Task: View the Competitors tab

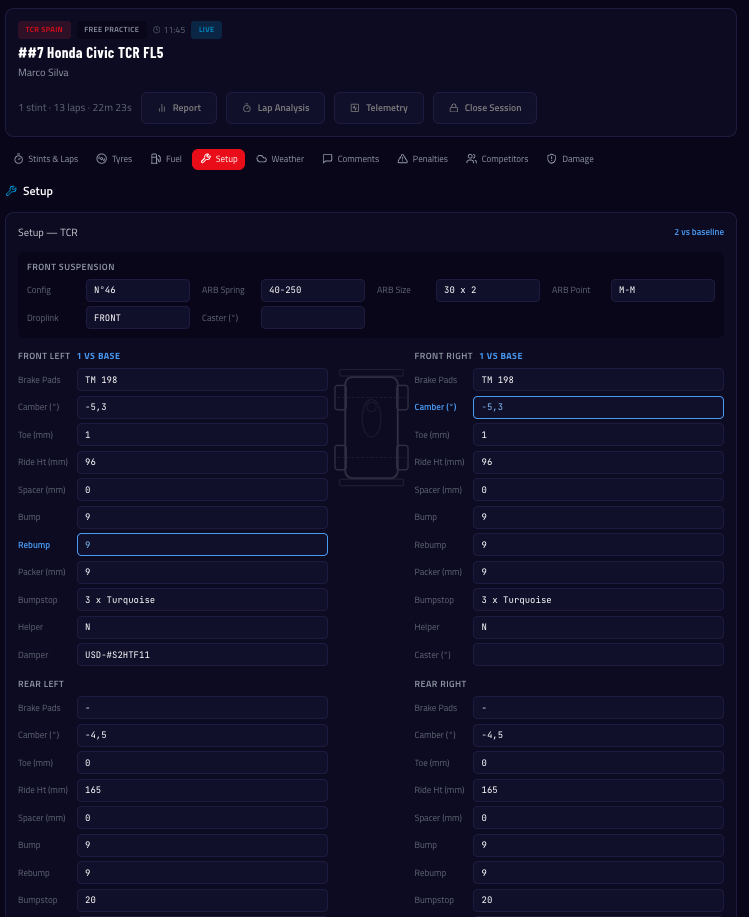Action: (x=497, y=159)
